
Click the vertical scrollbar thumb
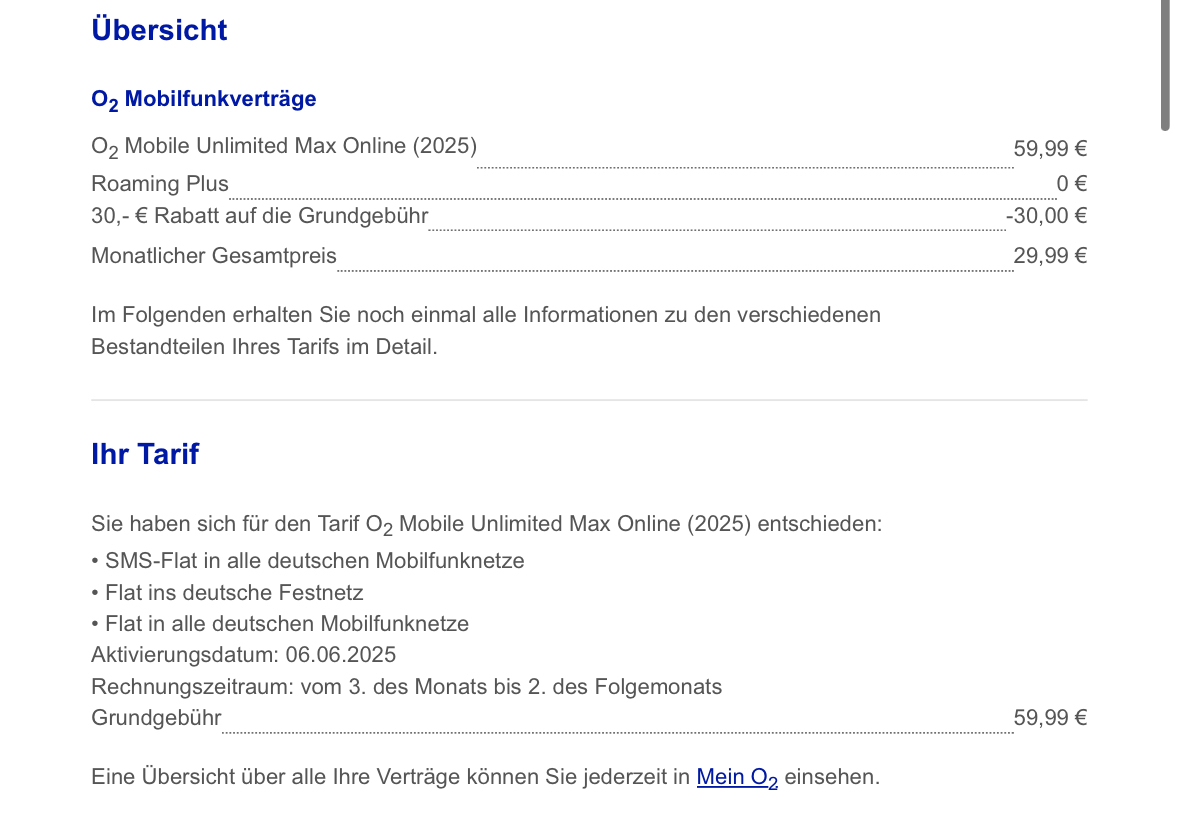(1165, 65)
